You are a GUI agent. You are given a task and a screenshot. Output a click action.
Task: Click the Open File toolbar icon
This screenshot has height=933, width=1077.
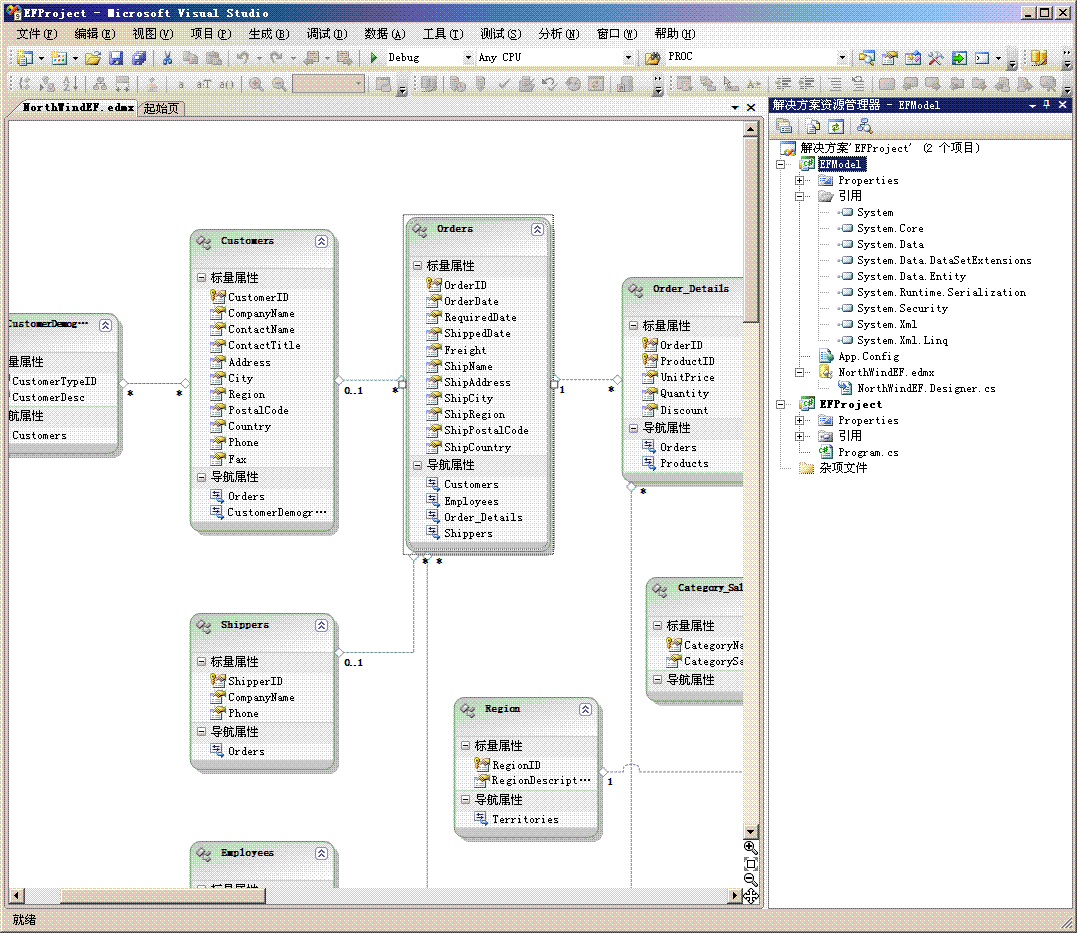[x=91, y=57]
